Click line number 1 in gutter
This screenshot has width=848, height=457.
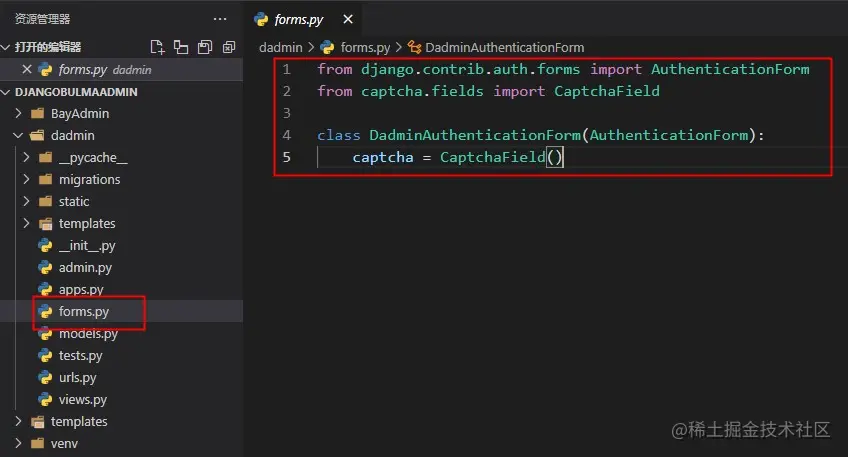tap(287, 69)
